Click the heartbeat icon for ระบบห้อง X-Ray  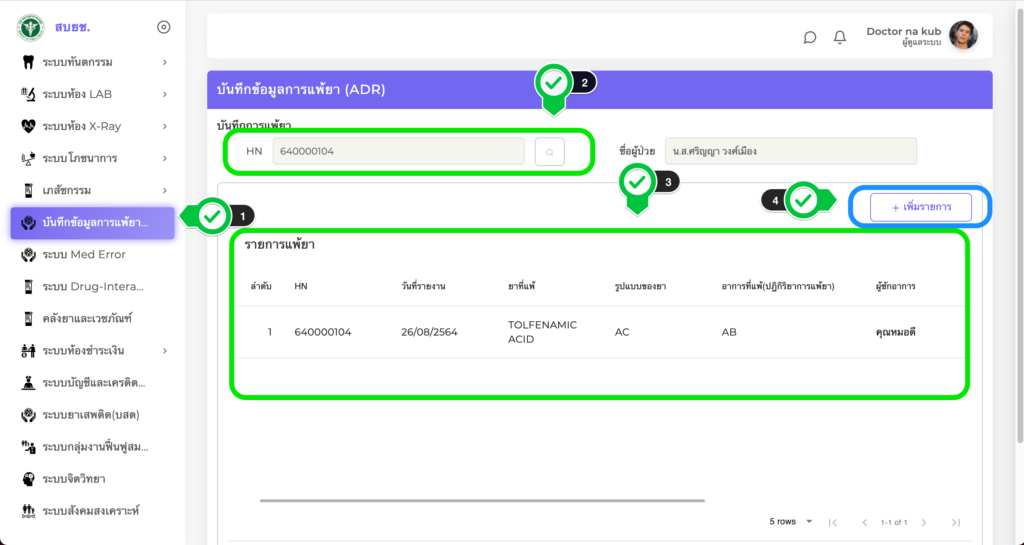tap(28, 126)
